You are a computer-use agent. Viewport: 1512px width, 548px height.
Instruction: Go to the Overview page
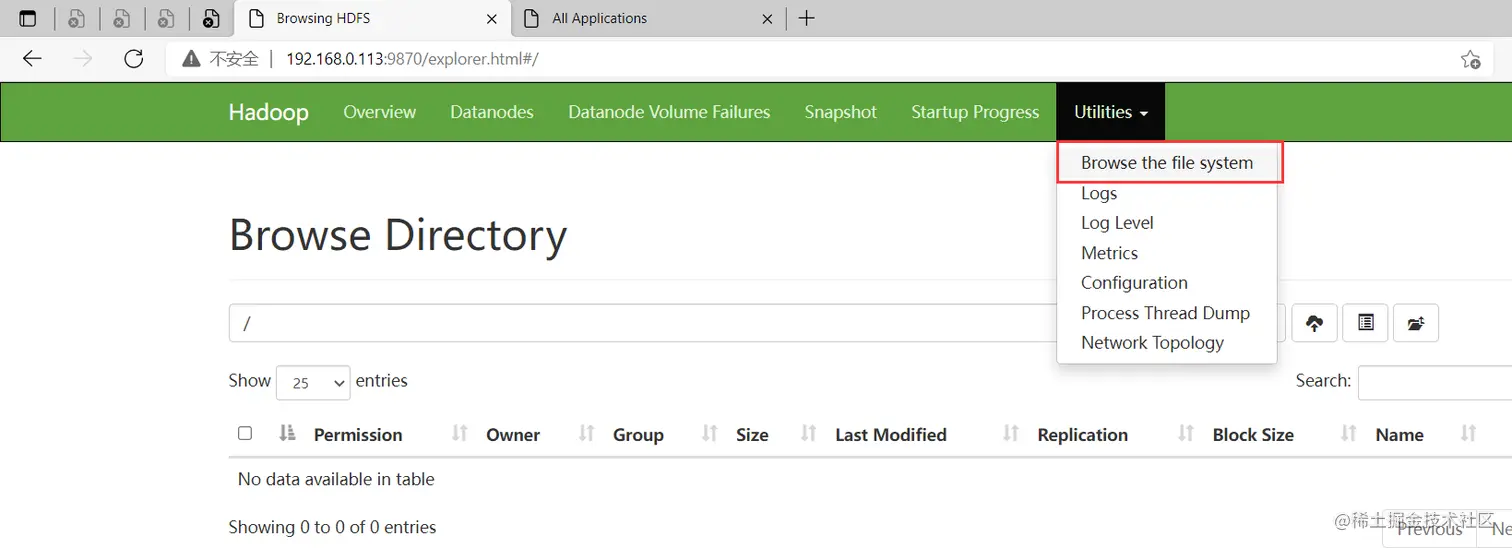click(x=379, y=112)
